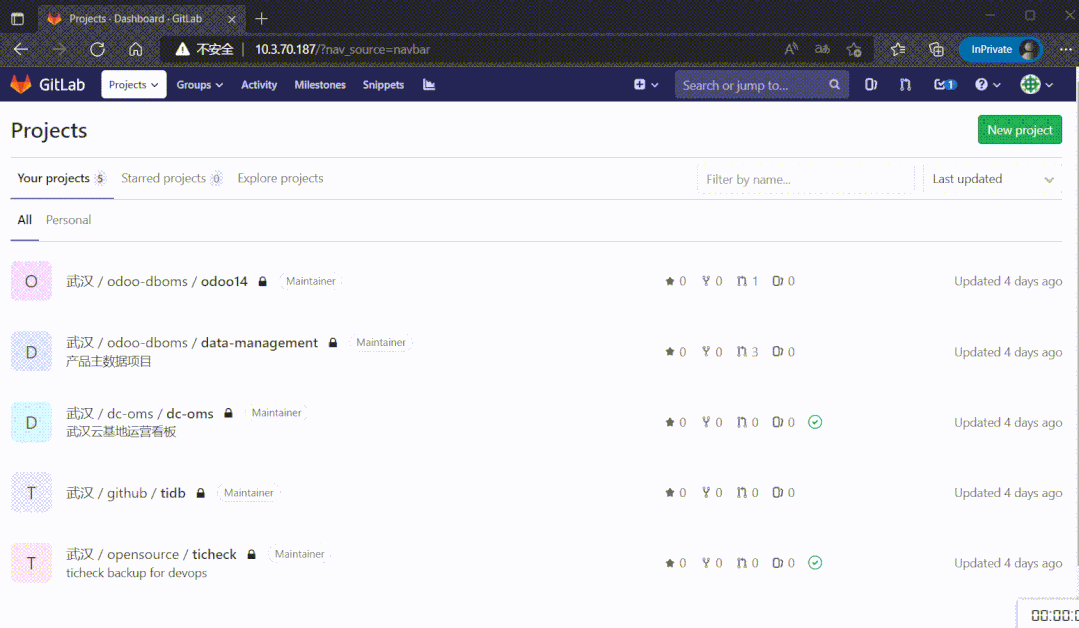This screenshot has width=1079, height=628.
Task: Click merge requests count for data-management
Action: point(747,352)
